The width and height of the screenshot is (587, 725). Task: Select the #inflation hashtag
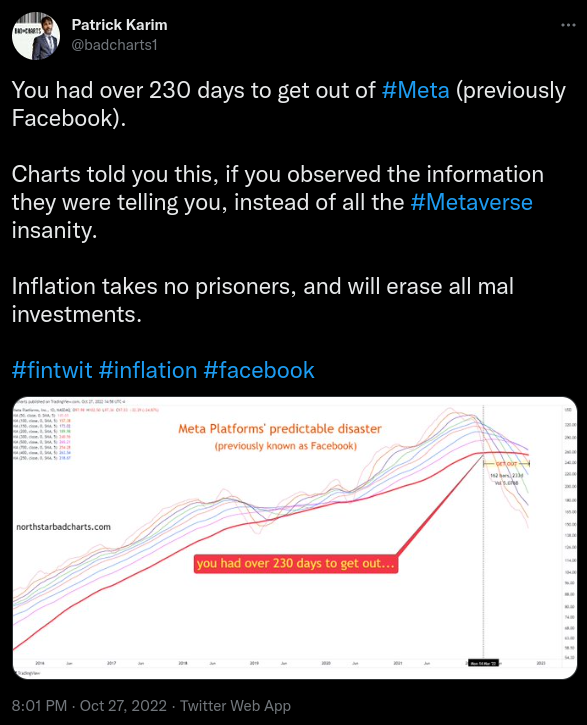pos(148,370)
